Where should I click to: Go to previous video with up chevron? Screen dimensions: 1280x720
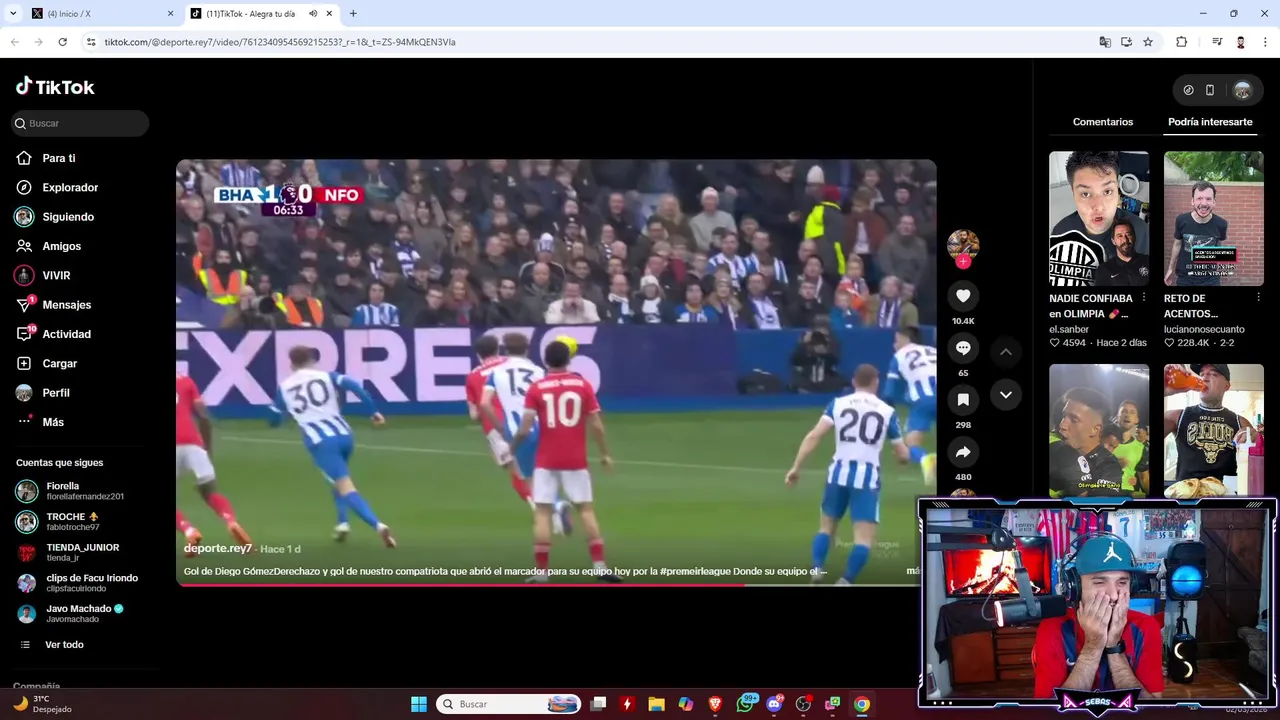tap(1006, 351)
